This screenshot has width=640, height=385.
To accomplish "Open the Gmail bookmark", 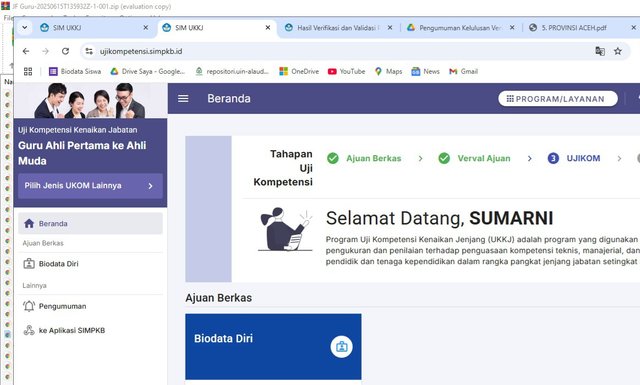I will point(463,71).
